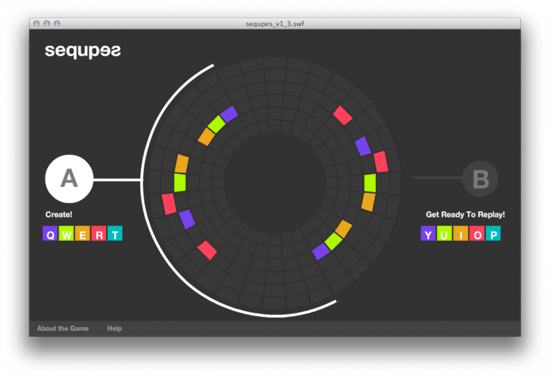
Task: Open the Help menu item
Action: (115, 329)
